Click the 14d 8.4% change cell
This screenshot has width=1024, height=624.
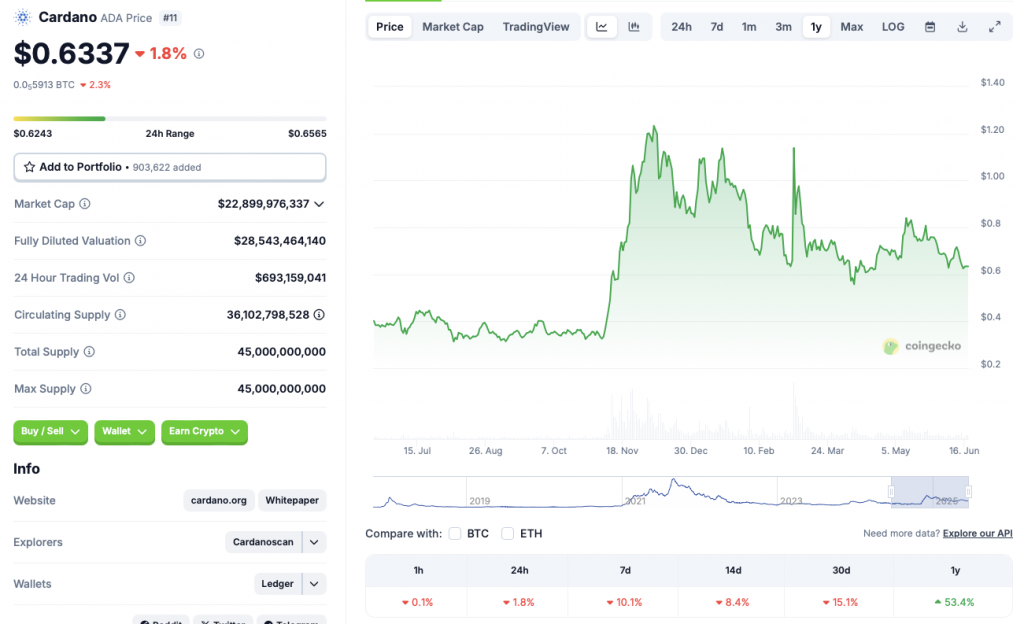pyautogui.click(x=732, y=602)
